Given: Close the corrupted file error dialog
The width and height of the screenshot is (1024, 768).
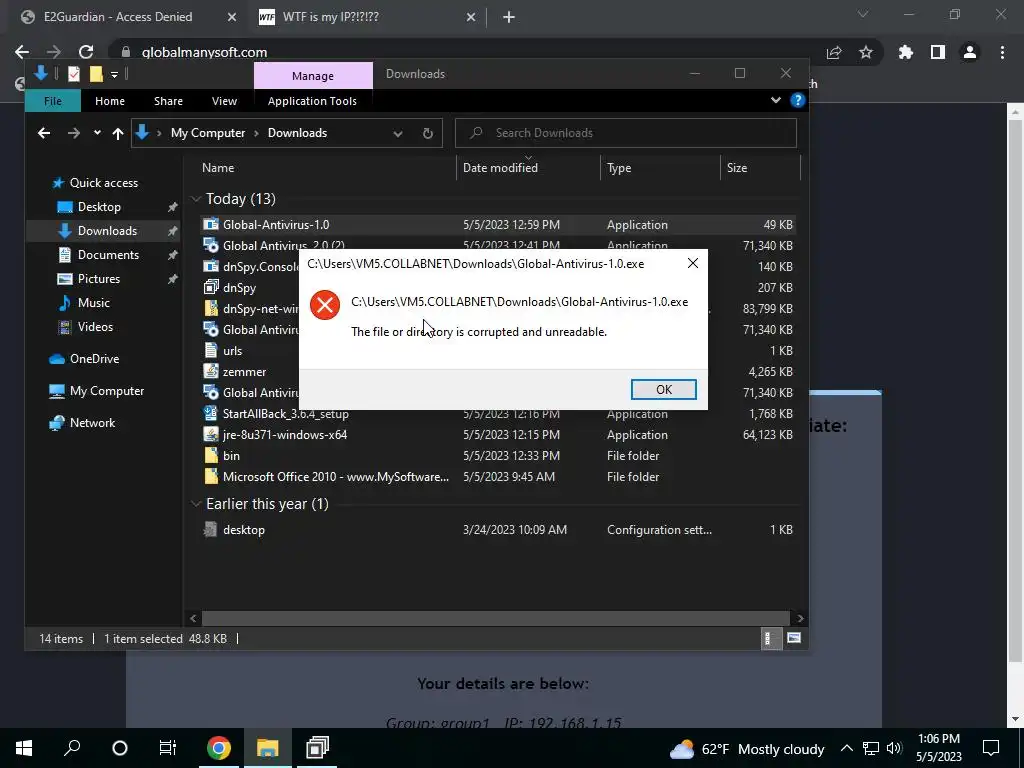Looking at the screenshot, I should coord(692,263).
